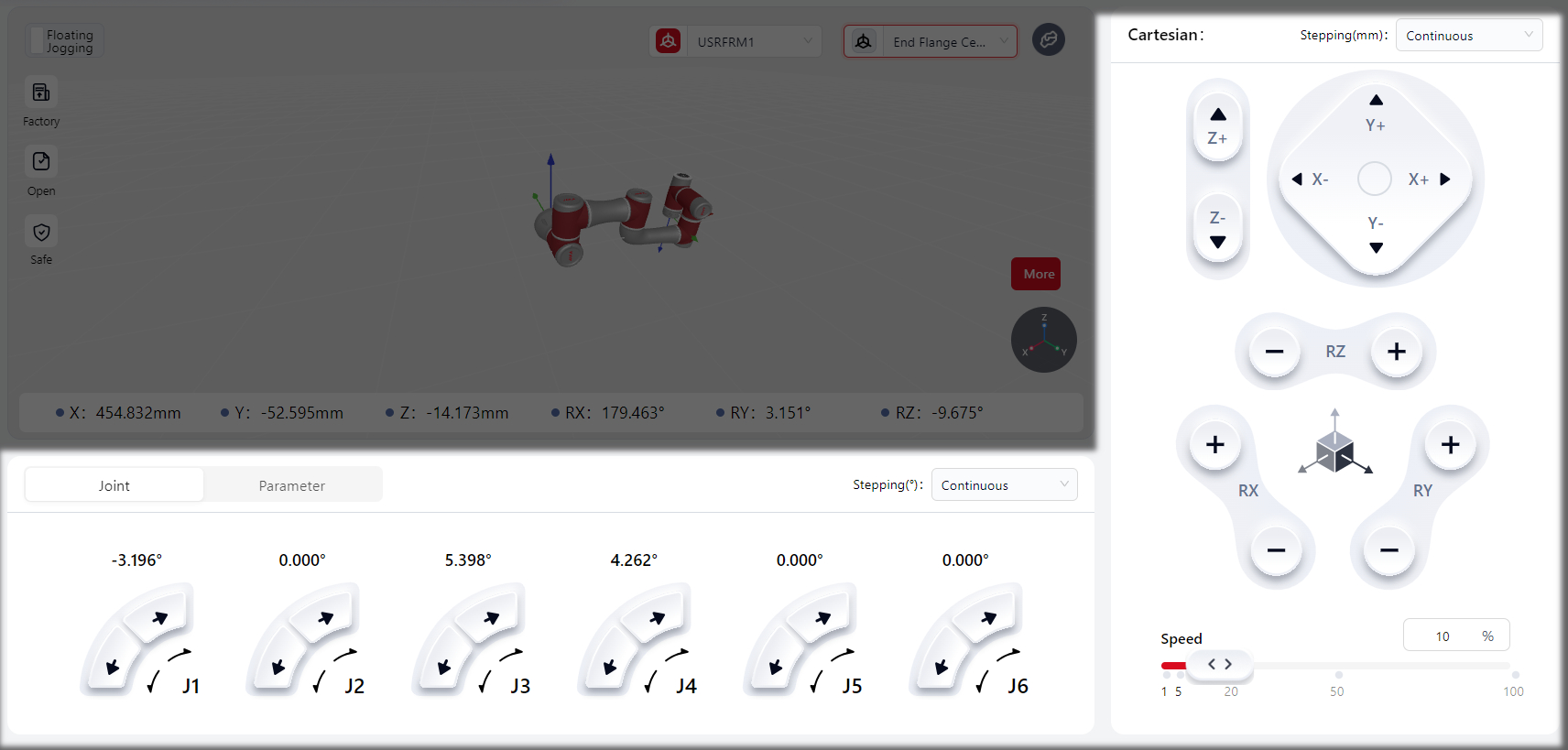This screenshot has width=1568, height=750.
Task: Expand the Cartesian Stepping(mm) dropdown
Action: coord(1468,36)
